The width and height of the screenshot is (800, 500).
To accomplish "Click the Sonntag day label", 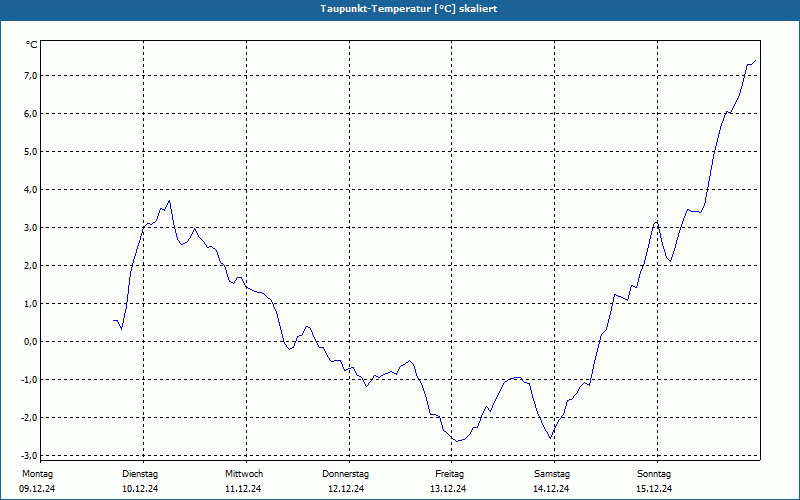I will coord(654,474).
